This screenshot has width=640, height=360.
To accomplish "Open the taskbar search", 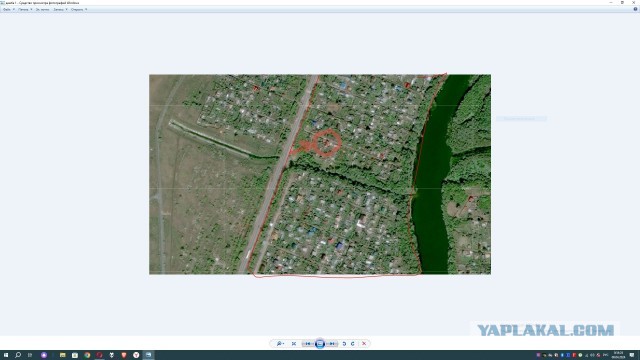I will [x=18, y=355].
